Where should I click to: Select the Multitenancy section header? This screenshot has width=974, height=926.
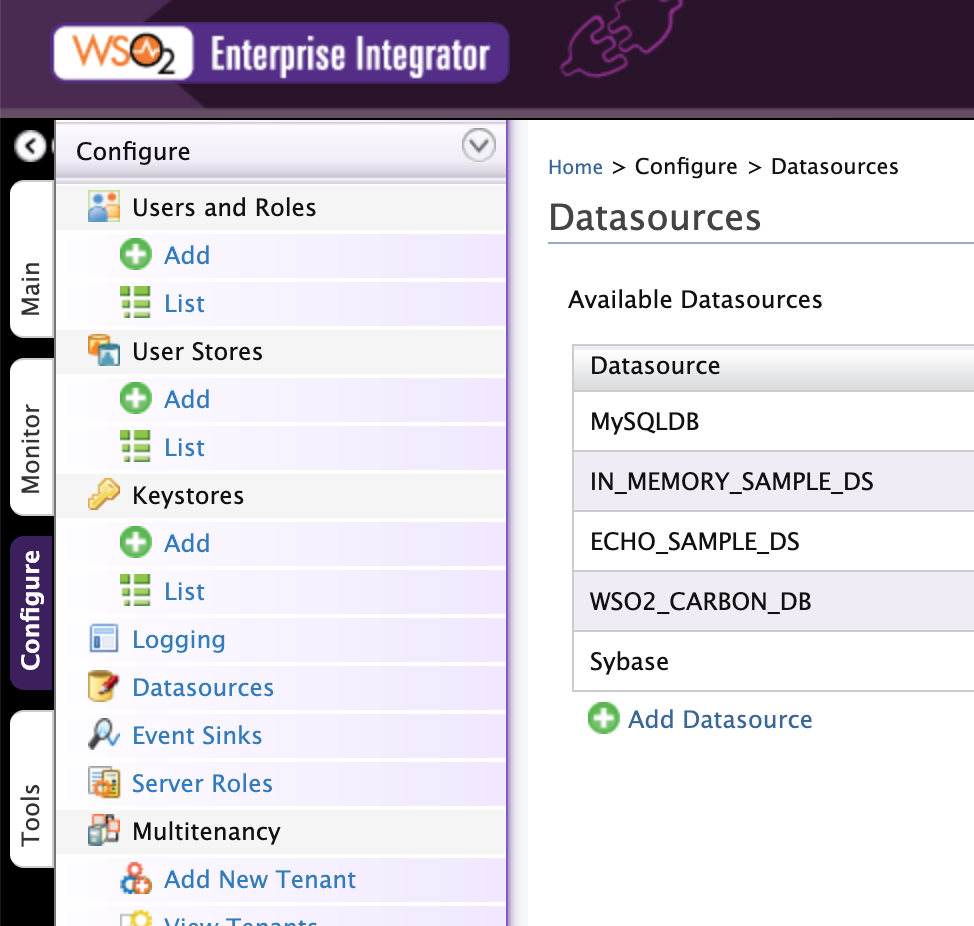[x=281, y=832]
